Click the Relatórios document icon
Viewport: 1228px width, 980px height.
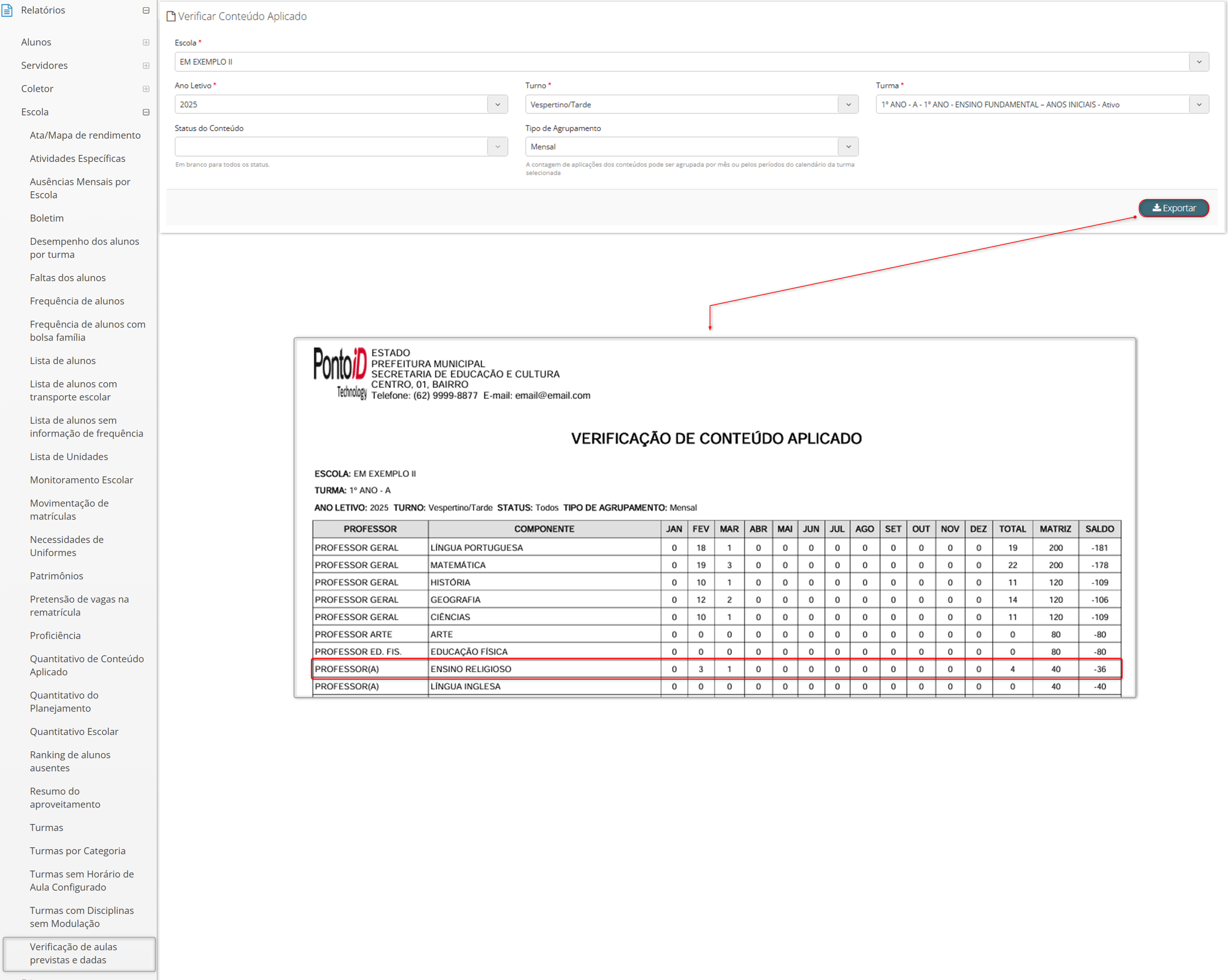[7, 10]
